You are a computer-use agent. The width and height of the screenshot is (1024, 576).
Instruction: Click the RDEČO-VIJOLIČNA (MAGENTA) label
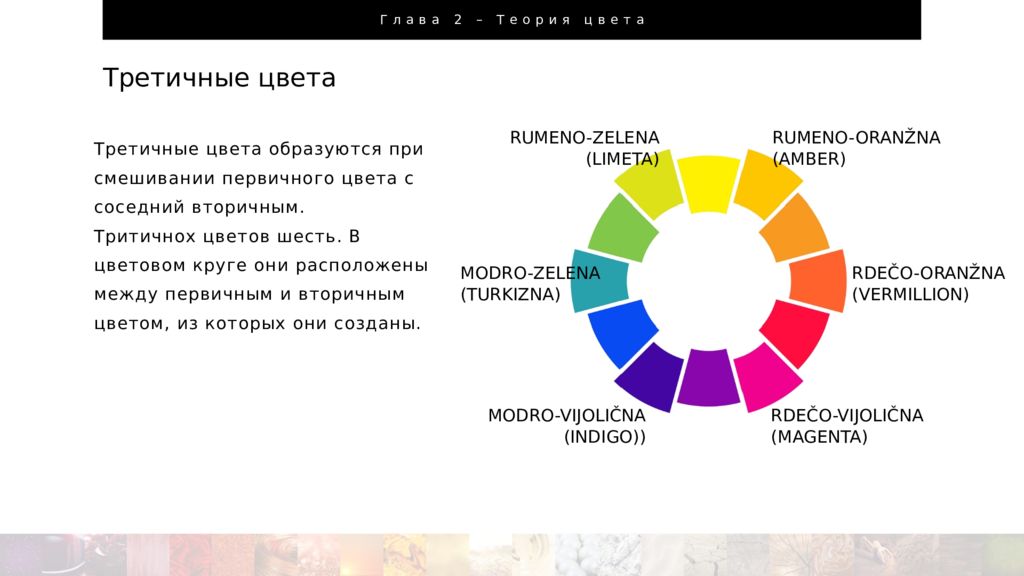pos(847,426)
